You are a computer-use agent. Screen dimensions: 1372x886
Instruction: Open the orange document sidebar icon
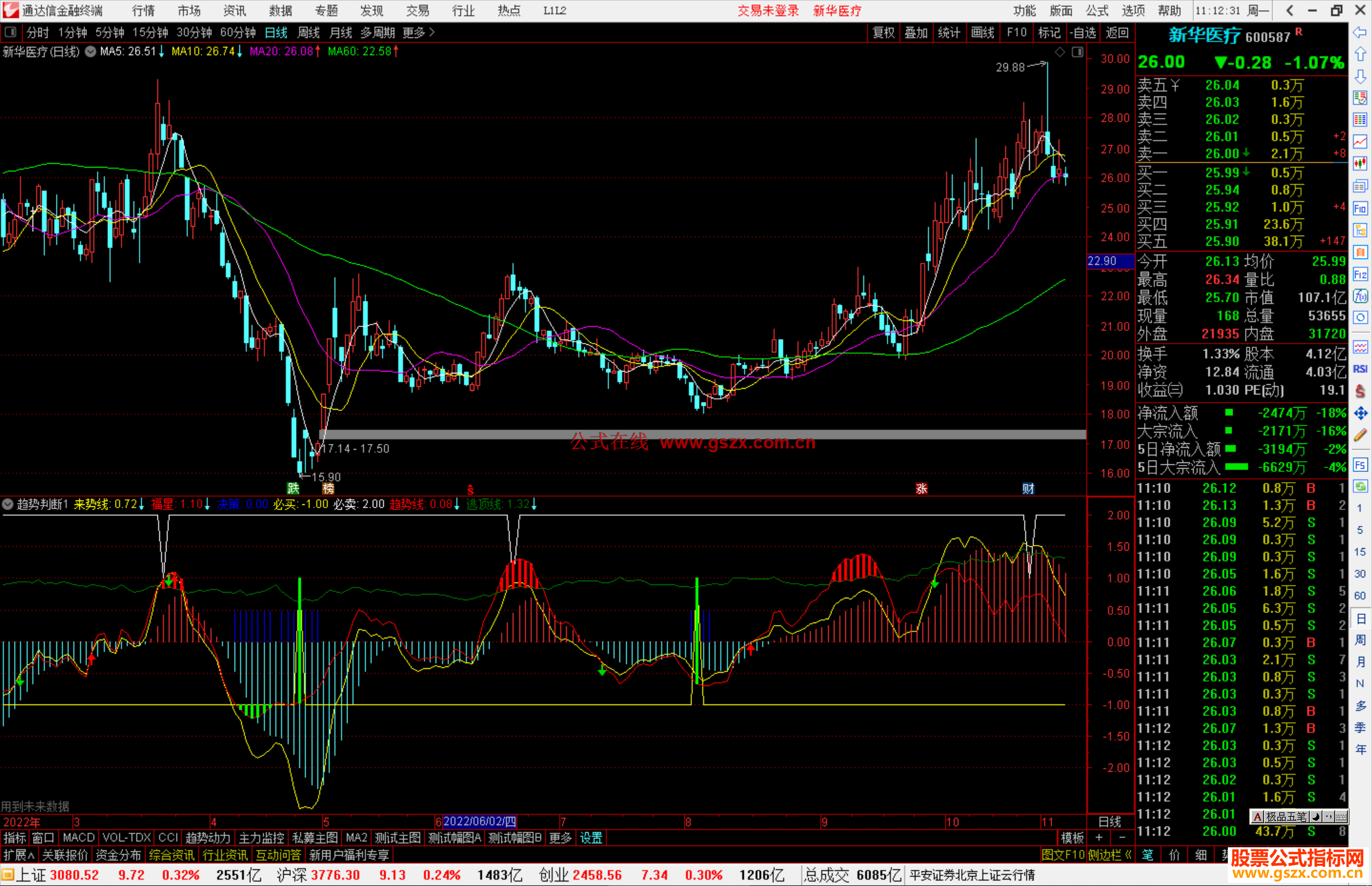(x=1360, y=252)
